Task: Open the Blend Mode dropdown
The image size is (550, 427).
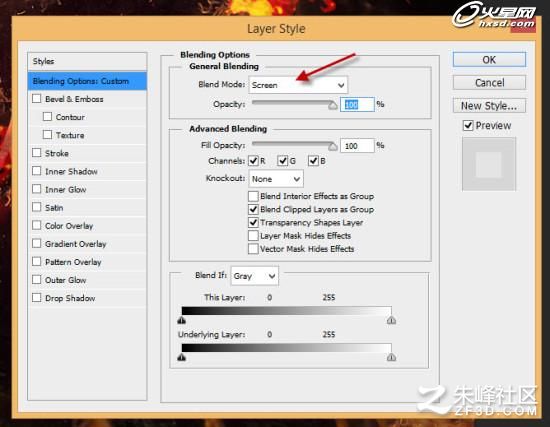Action: tap(298, 85)
